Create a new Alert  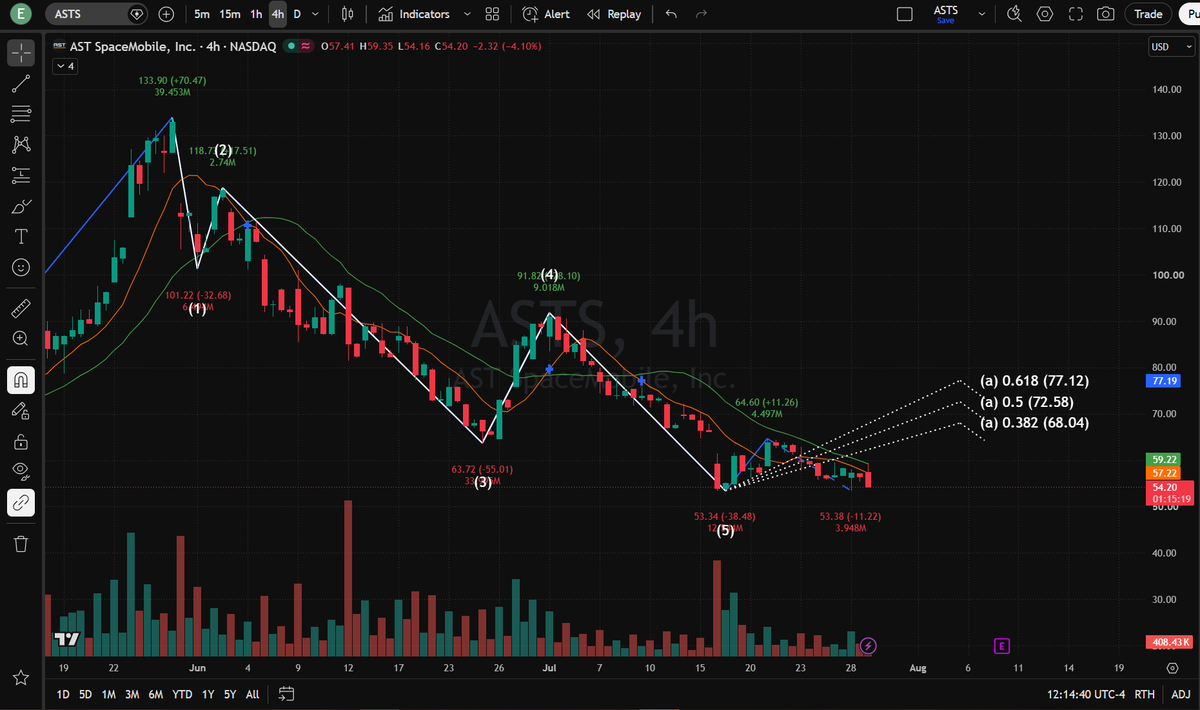(x=546, y=14)
